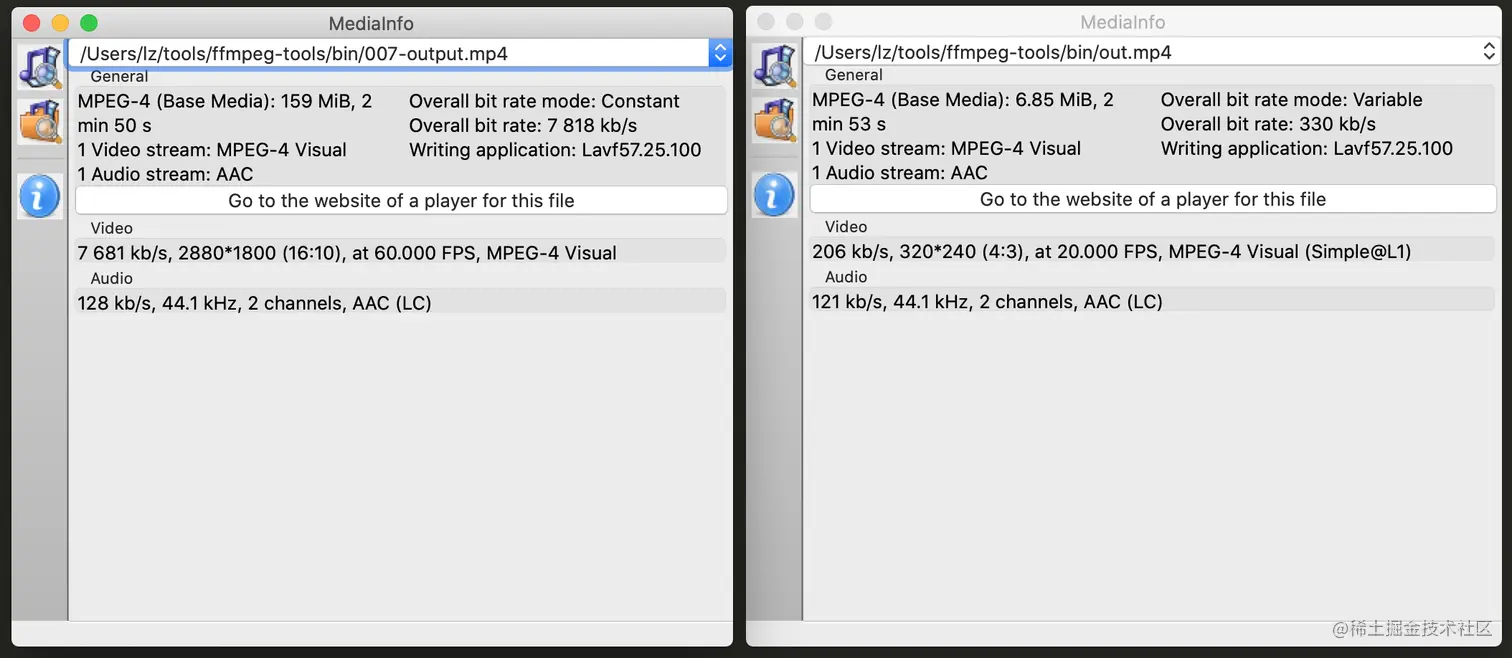Click the open folder icon in the 007-output.mp4 window

click(40, 121)
